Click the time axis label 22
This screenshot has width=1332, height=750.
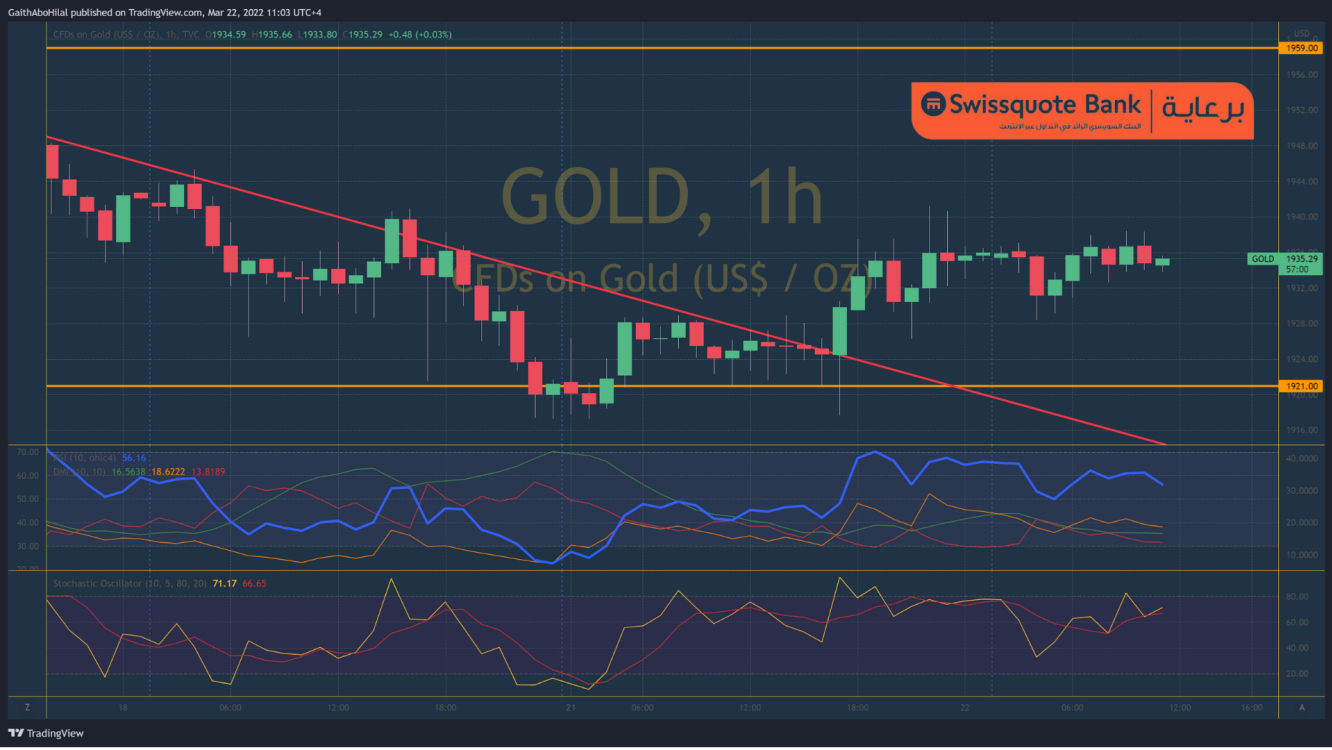coord(965,707)
